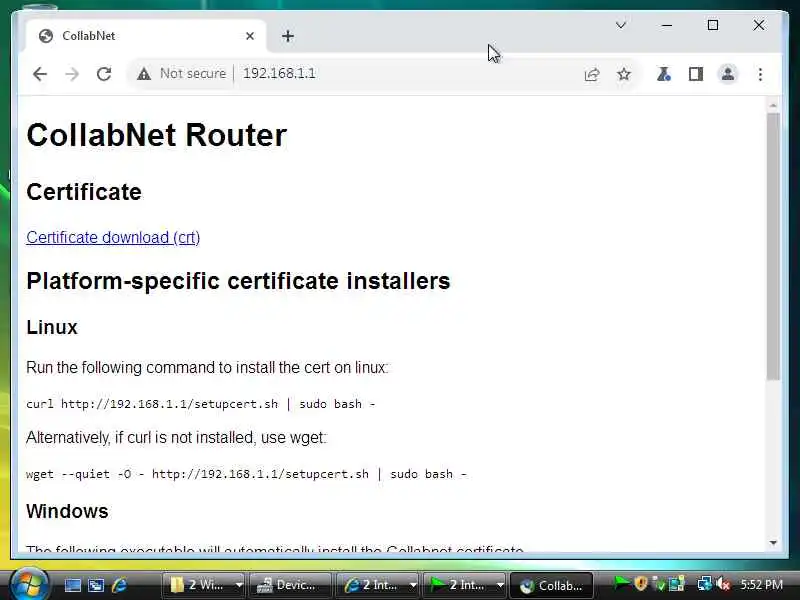Click the Linux section heading

point(52,328)
